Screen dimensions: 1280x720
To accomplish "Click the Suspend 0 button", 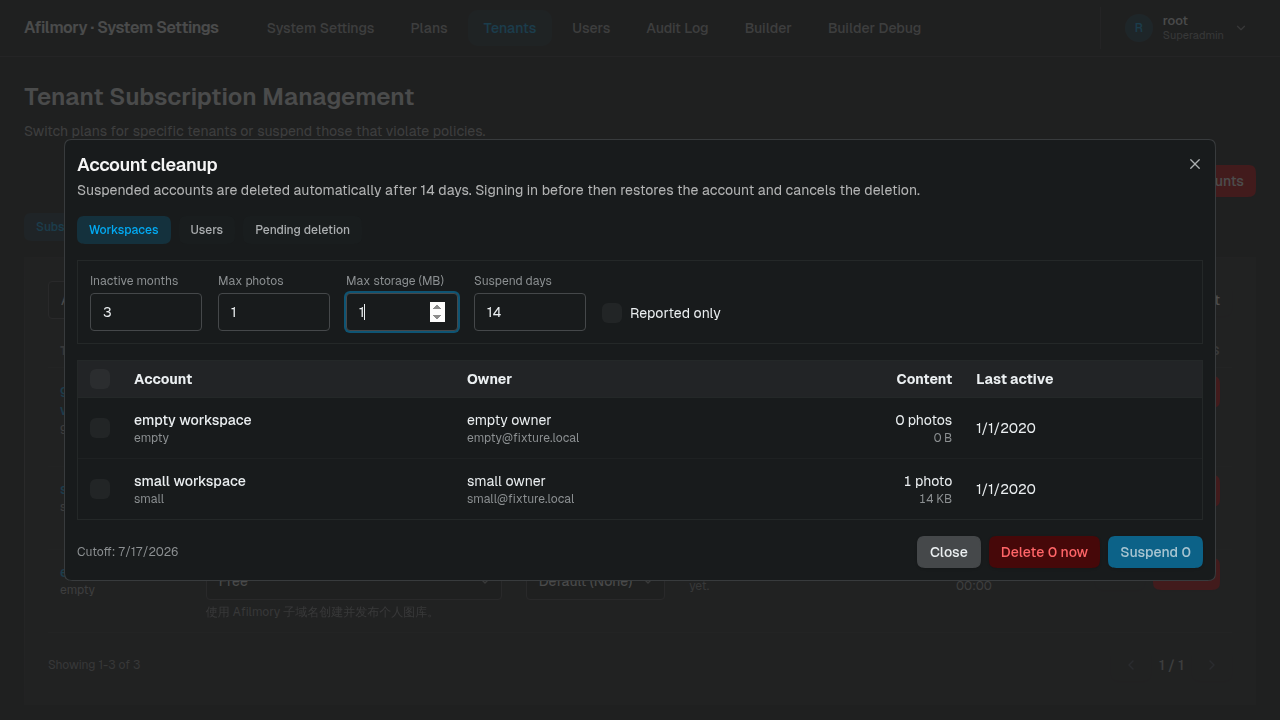I will 1155,552.
